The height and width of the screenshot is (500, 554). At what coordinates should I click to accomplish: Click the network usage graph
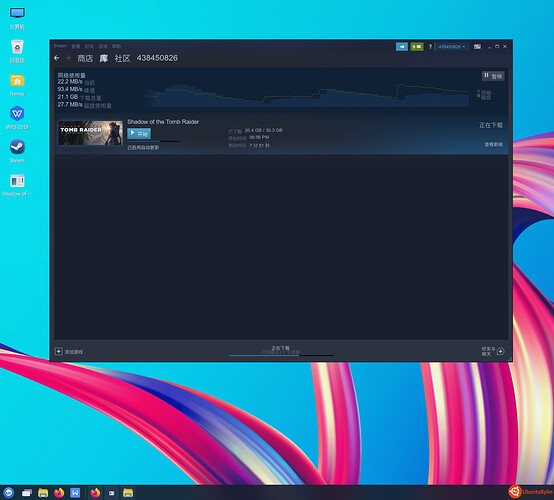305,95
